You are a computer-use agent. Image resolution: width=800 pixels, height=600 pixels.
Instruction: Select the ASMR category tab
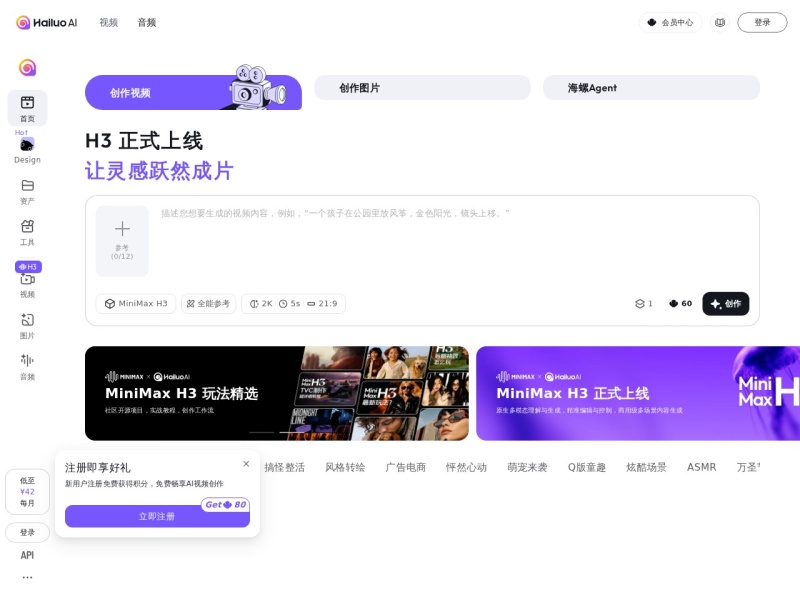pos(702,467)
